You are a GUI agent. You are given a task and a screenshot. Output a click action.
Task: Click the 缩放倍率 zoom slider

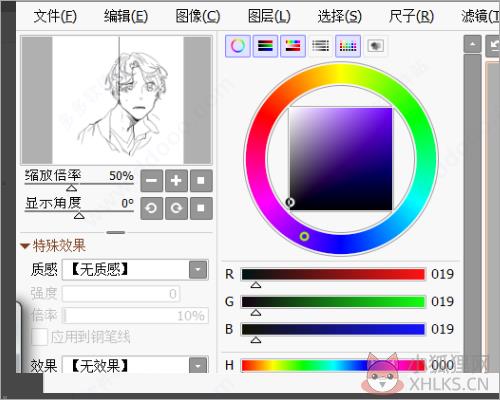coord(79,185)
